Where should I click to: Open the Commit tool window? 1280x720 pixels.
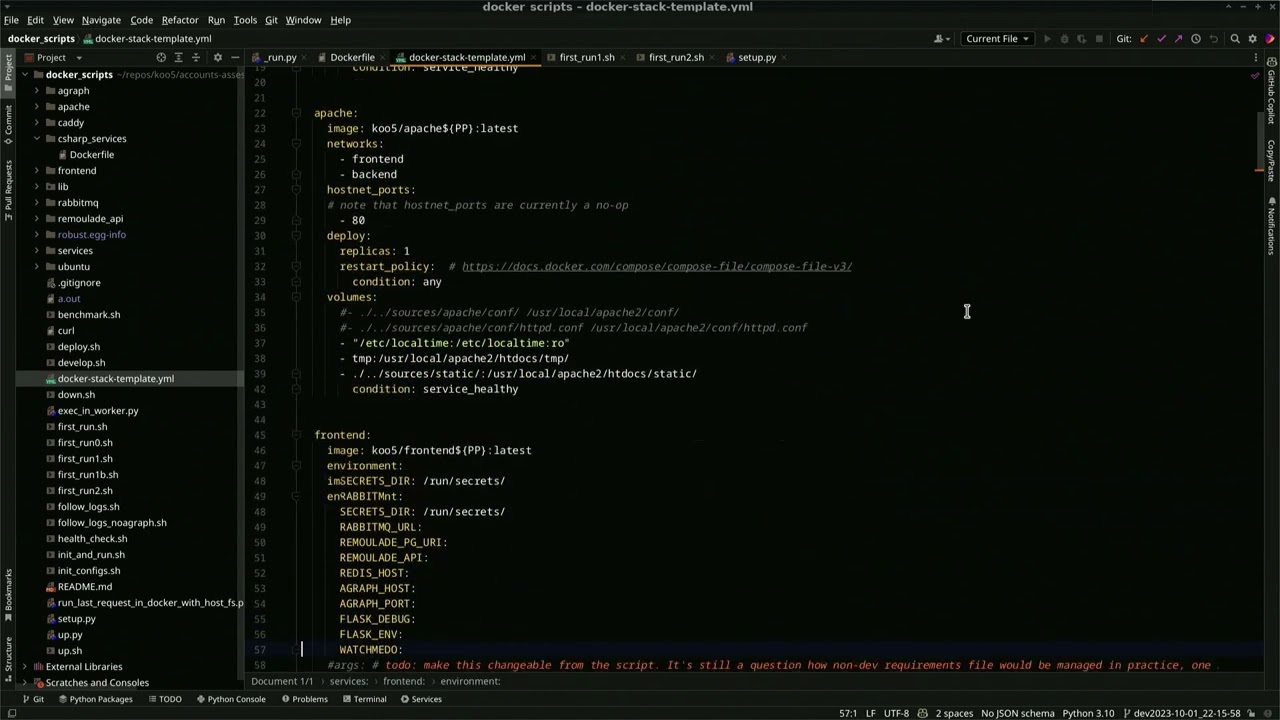click(x=8, y=126)
